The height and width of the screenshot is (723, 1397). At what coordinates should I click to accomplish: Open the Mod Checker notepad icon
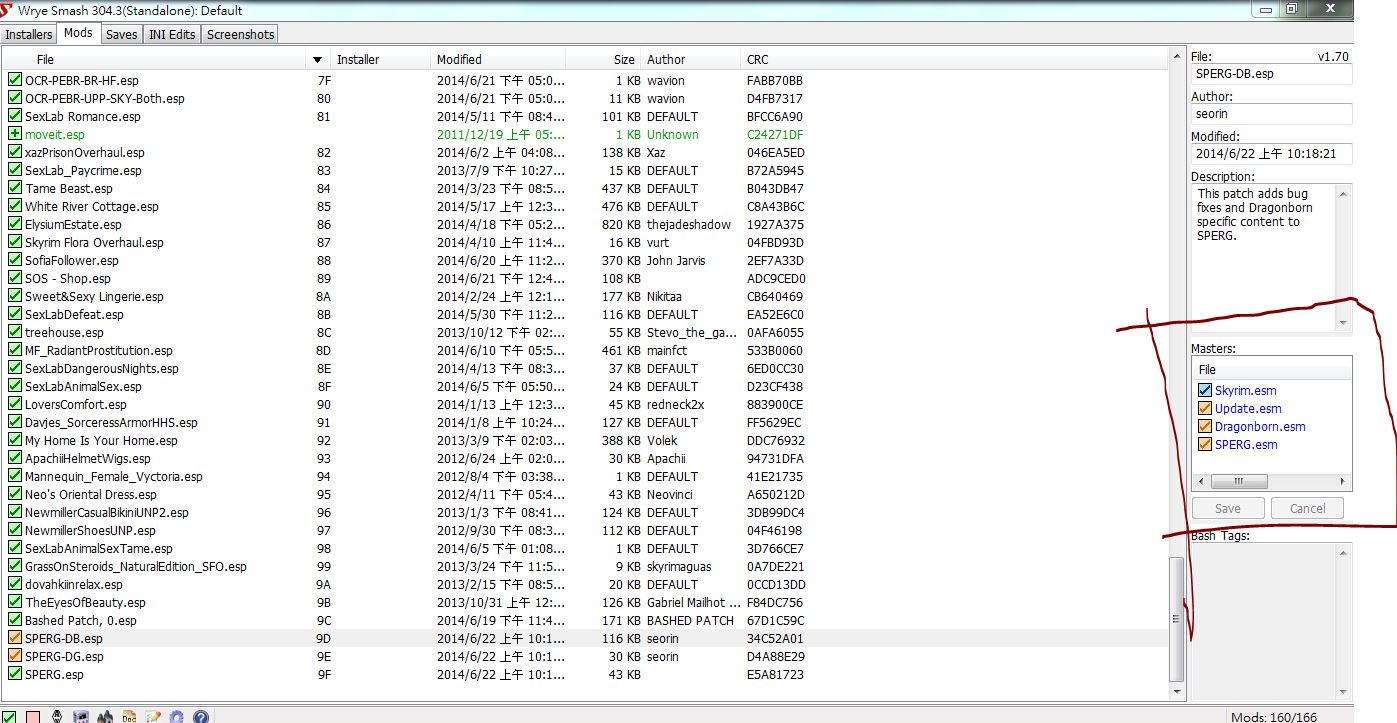[153, 716]
